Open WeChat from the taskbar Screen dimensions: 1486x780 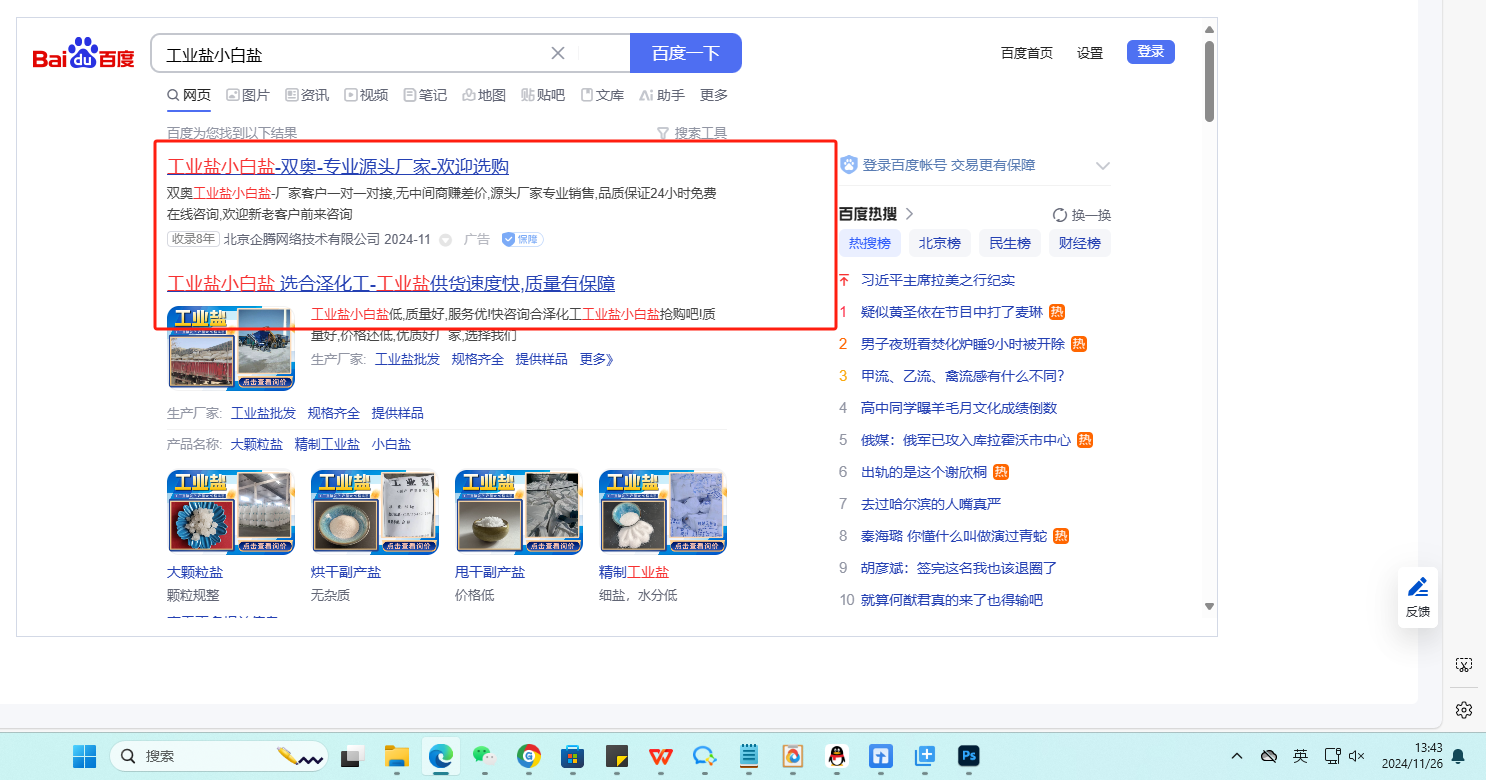[x=484, y=756]
